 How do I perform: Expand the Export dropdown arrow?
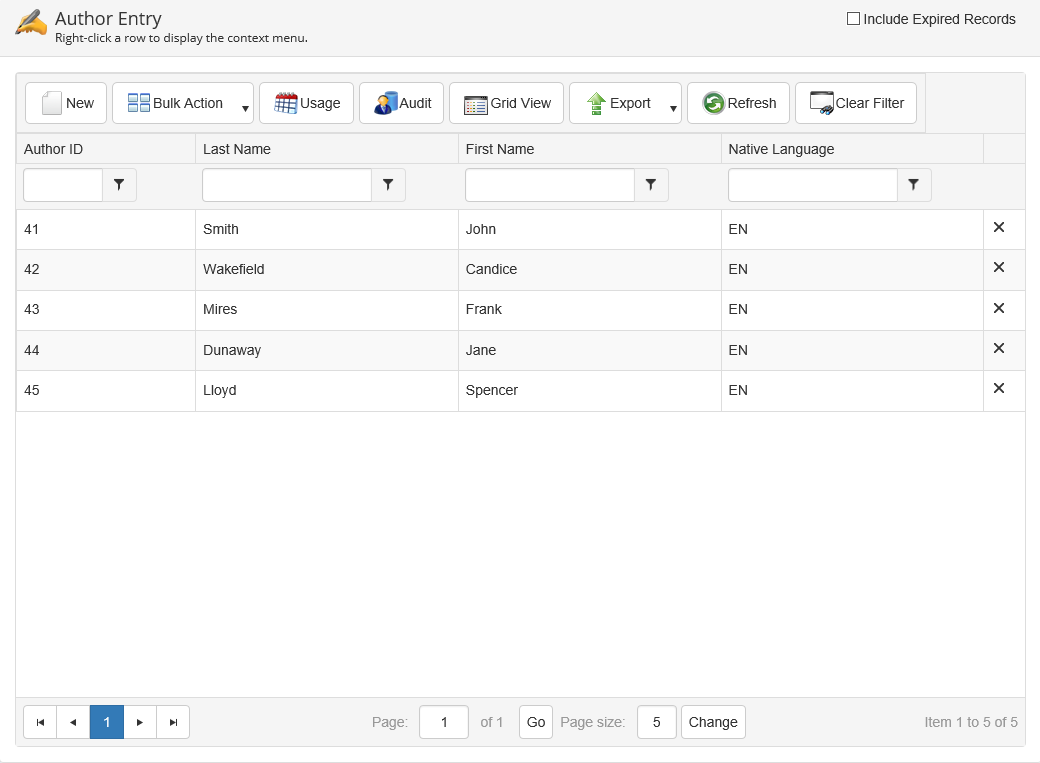pyautogui.click(x=673, y=108)
